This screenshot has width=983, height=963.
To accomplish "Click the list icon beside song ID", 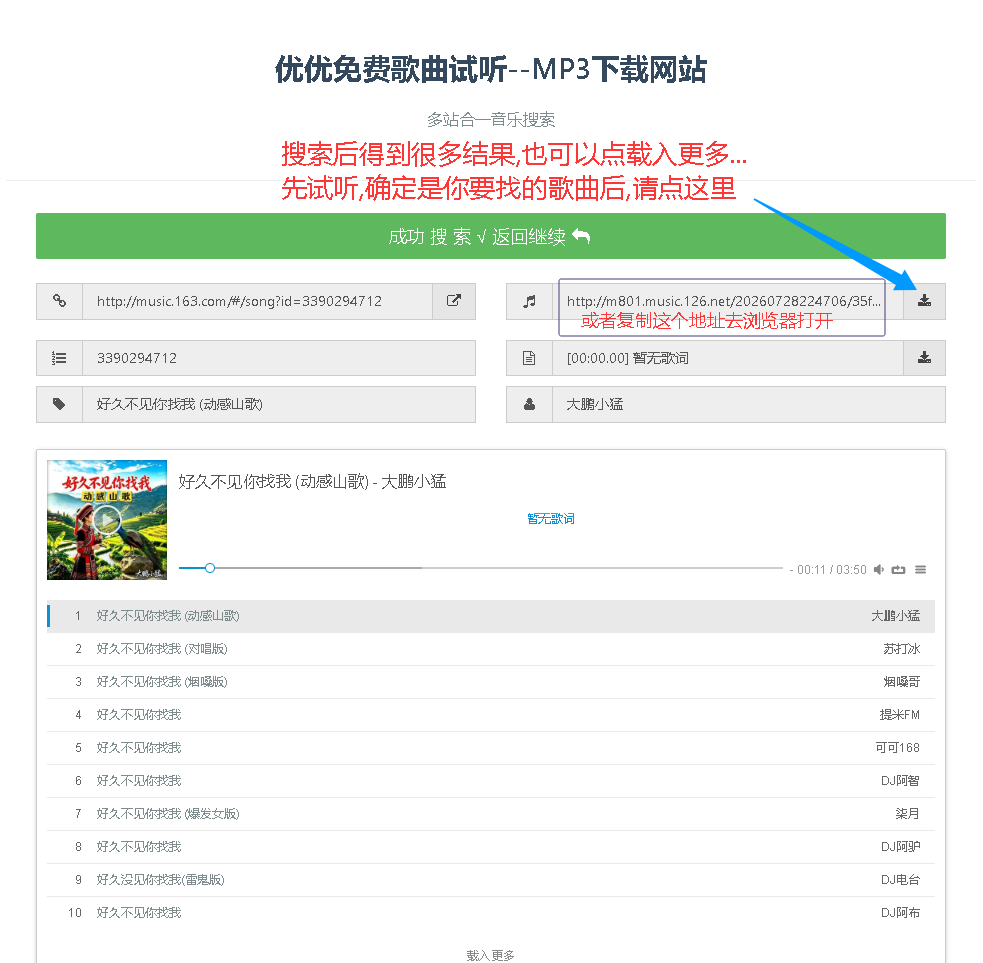I will point(60,358).
